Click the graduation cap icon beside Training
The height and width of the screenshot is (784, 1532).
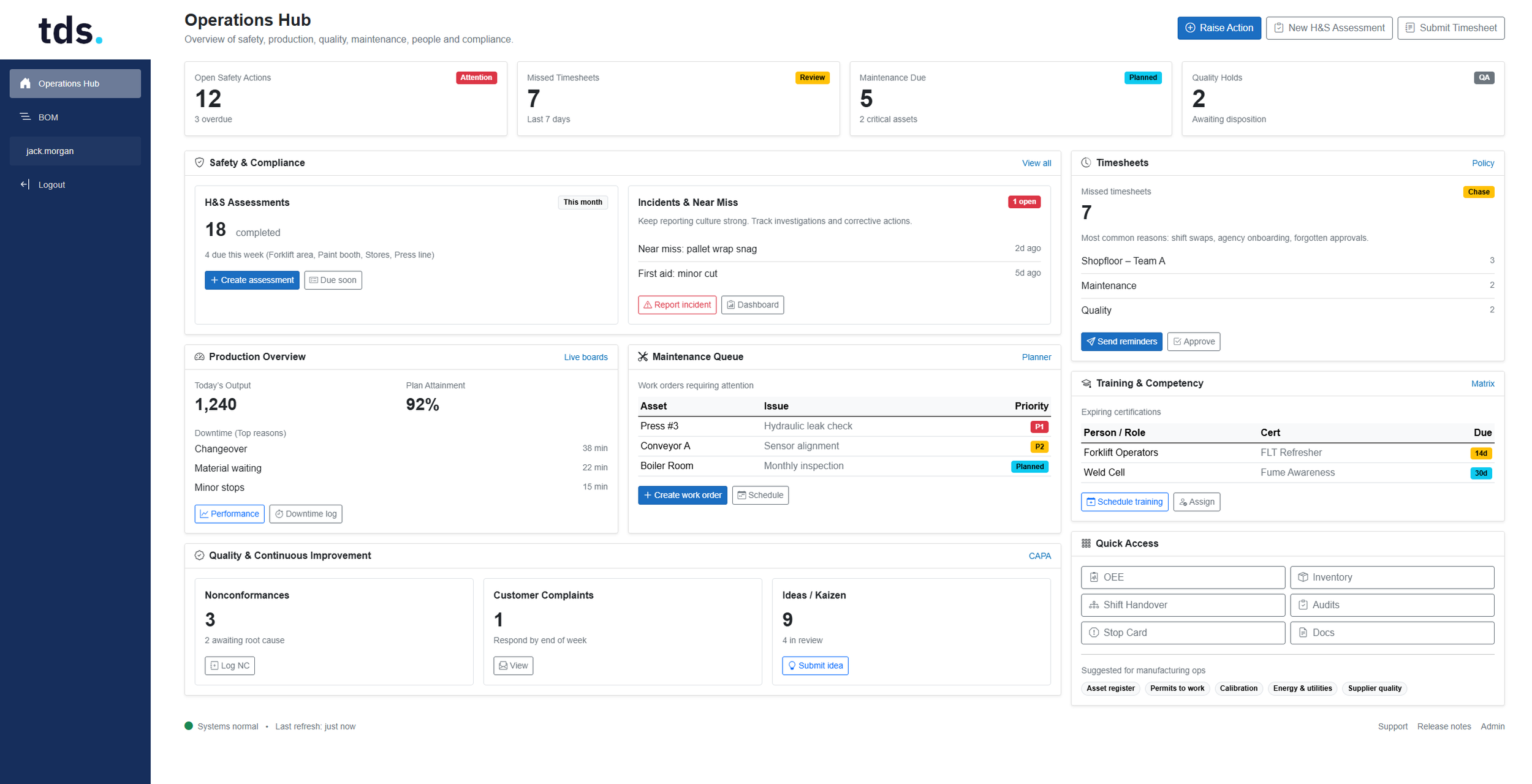coord(1086,383)
